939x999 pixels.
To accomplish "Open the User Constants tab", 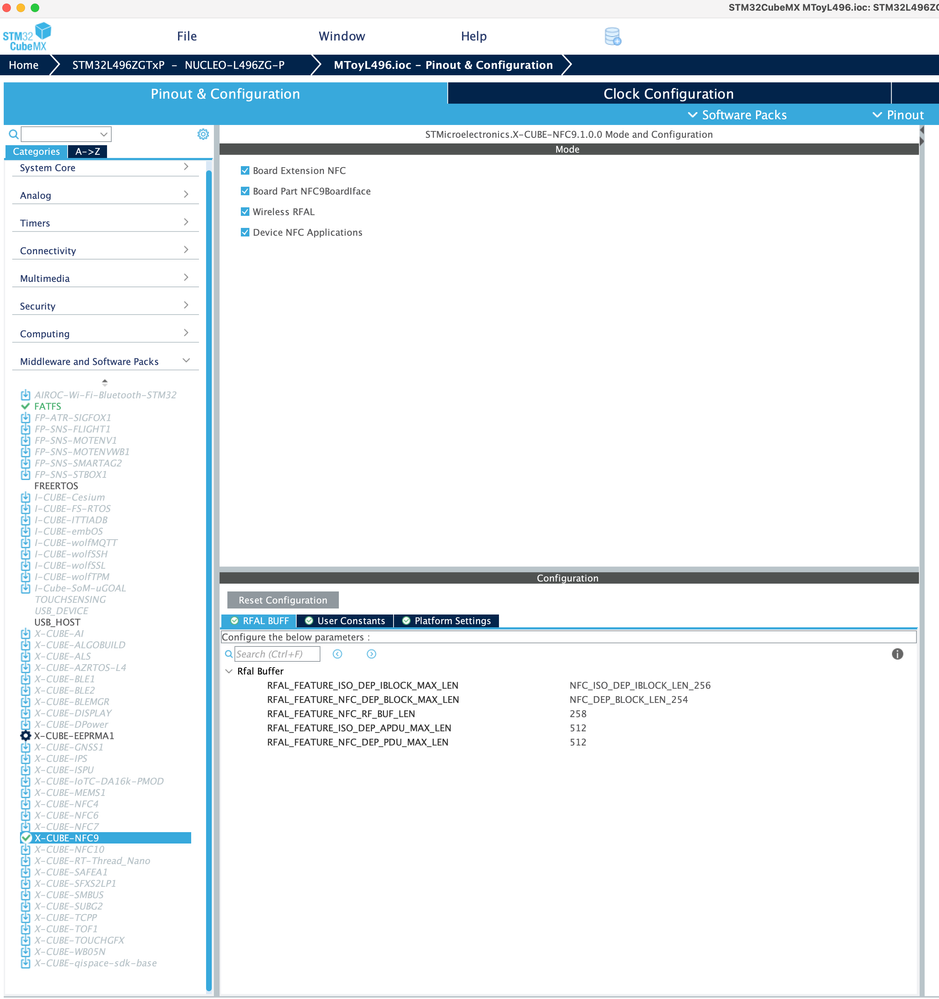I will point(345,621).
